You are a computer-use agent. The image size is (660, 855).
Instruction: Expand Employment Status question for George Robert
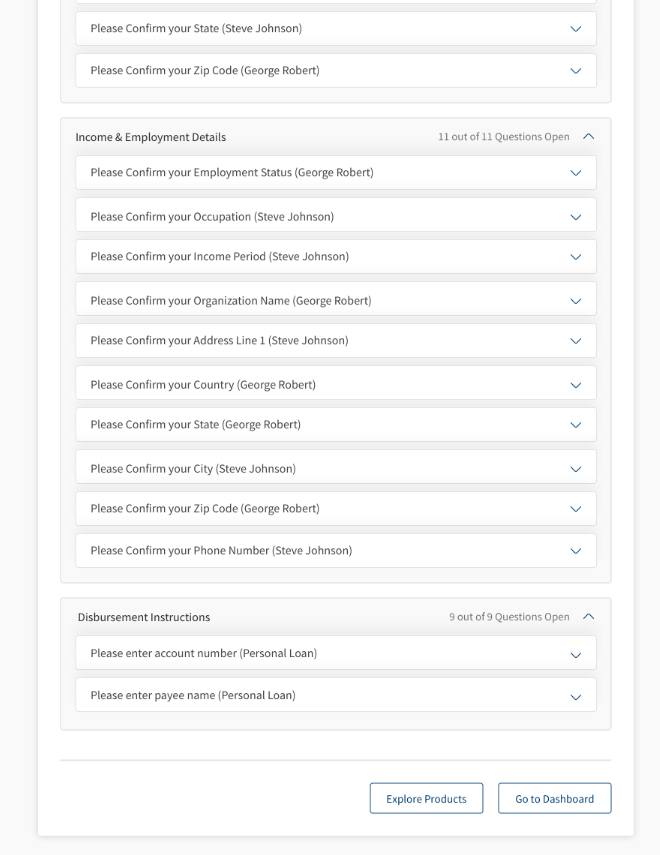coord(336,173)
